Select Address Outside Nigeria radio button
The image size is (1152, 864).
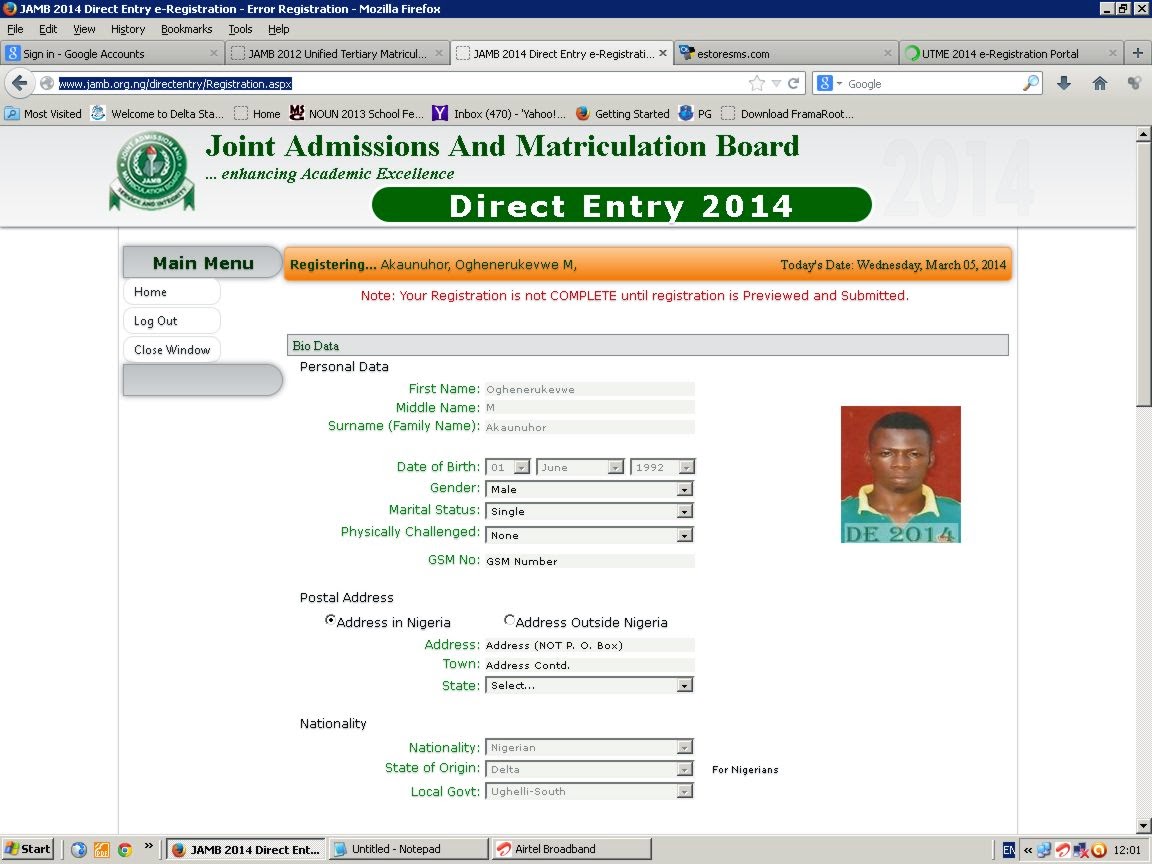click(x=509, y=619)
